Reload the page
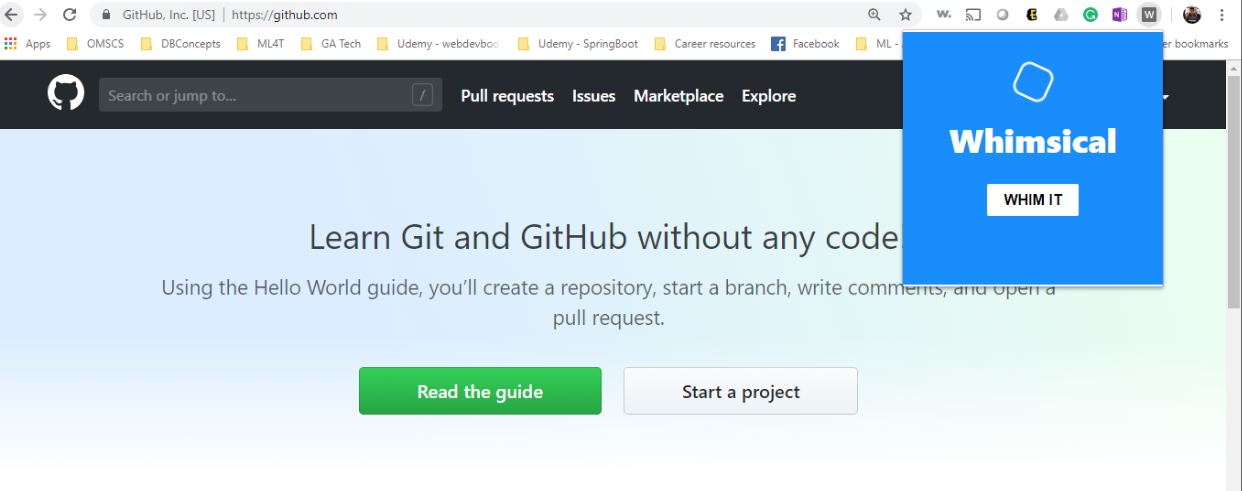The height and width of the screenshot is (491, 1242). click(x=69, y=15)
